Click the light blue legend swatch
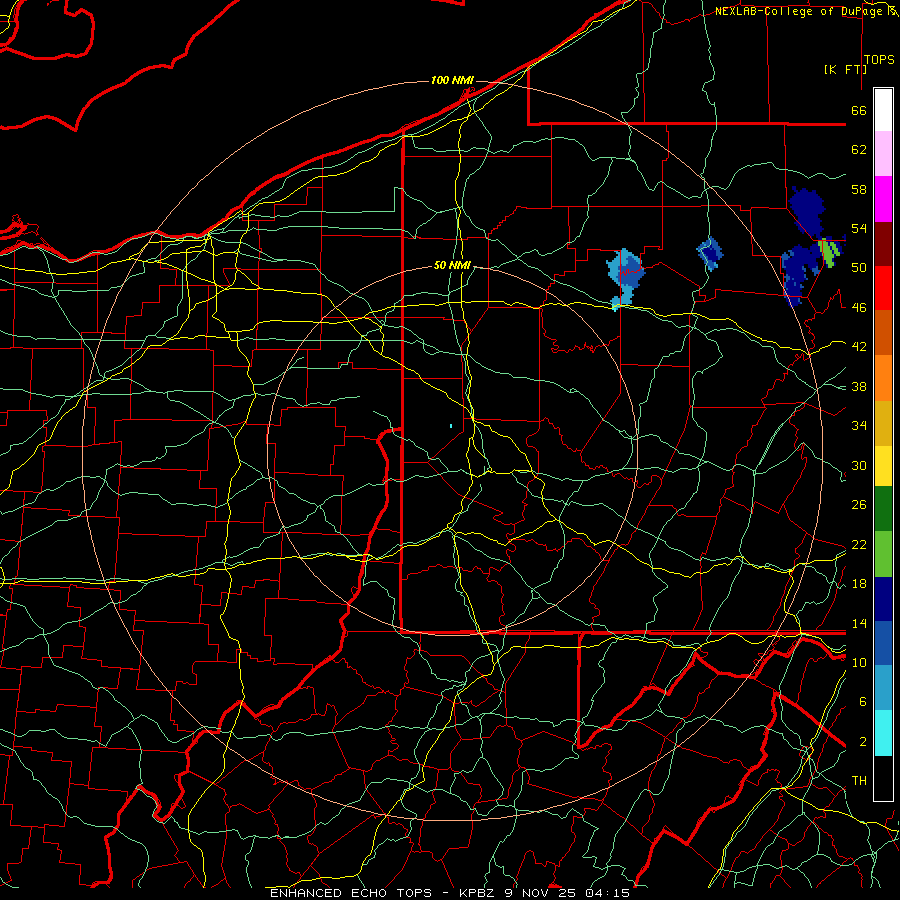Viewport: 900px width, 900px height. tap(883, 688)
